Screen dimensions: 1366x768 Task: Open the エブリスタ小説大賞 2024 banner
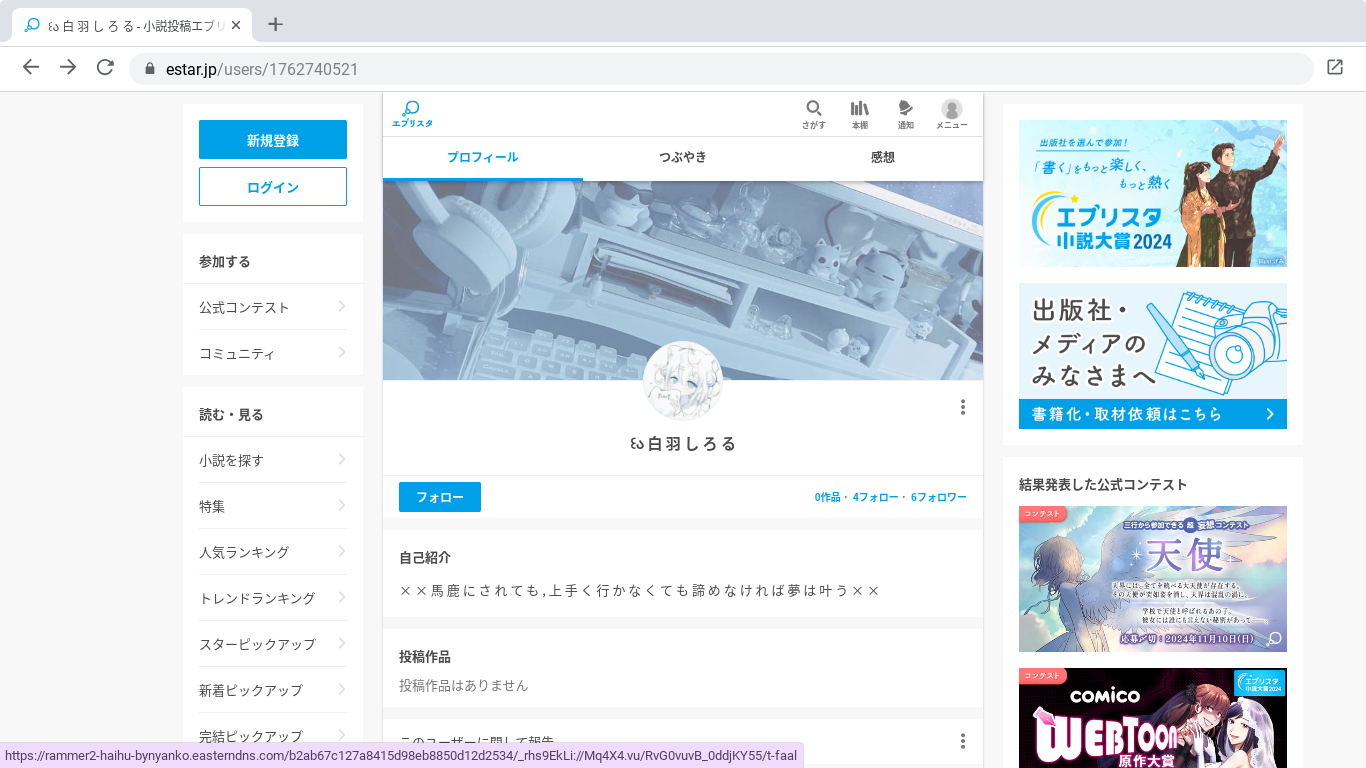coord(1152,193)
